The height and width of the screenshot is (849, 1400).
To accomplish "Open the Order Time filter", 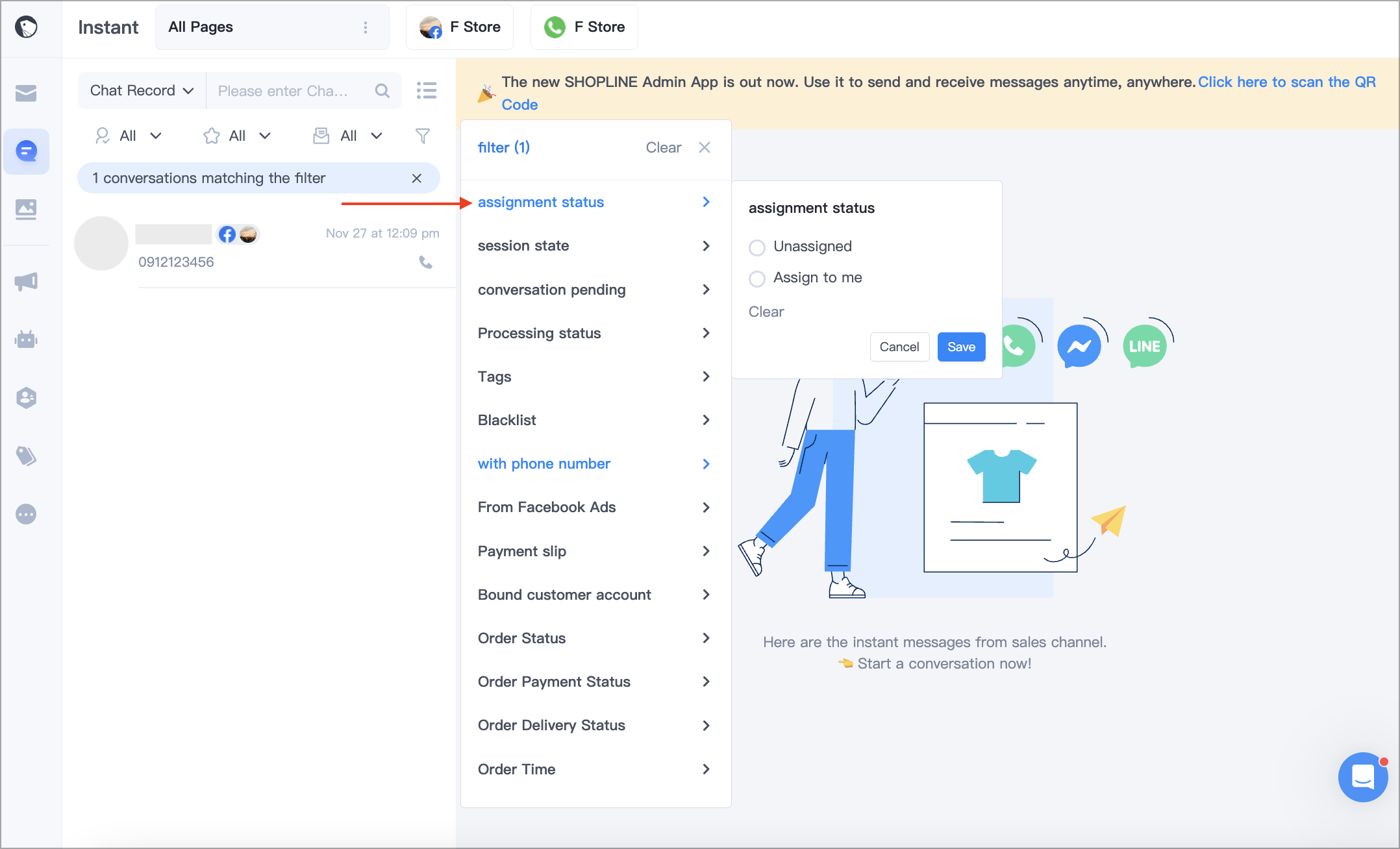I will tap(595, 769).
